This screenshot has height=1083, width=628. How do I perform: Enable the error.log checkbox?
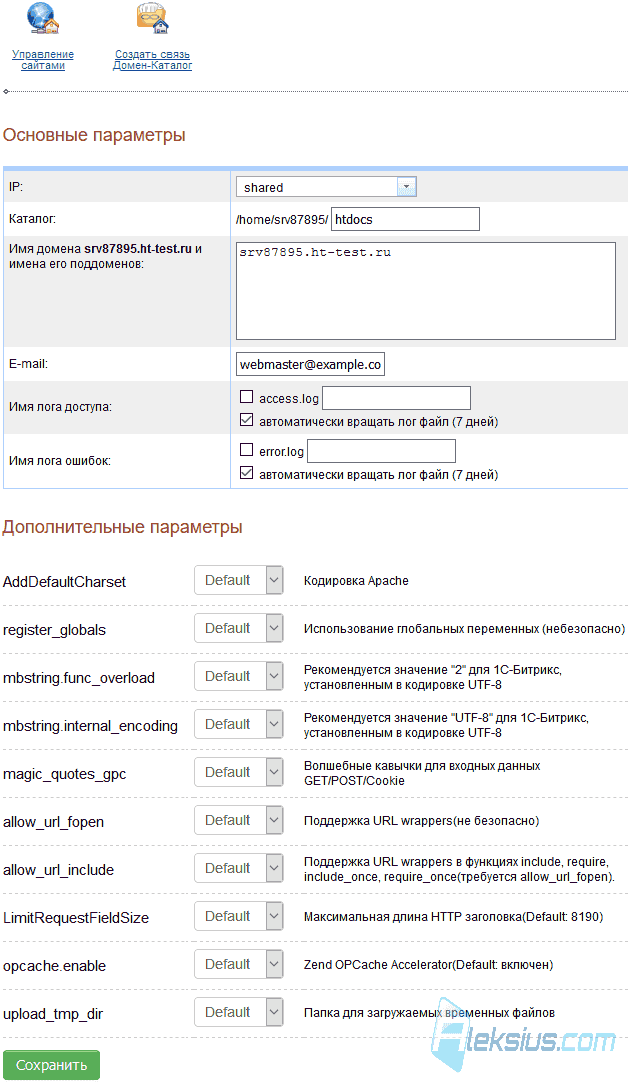click(246, 450)
